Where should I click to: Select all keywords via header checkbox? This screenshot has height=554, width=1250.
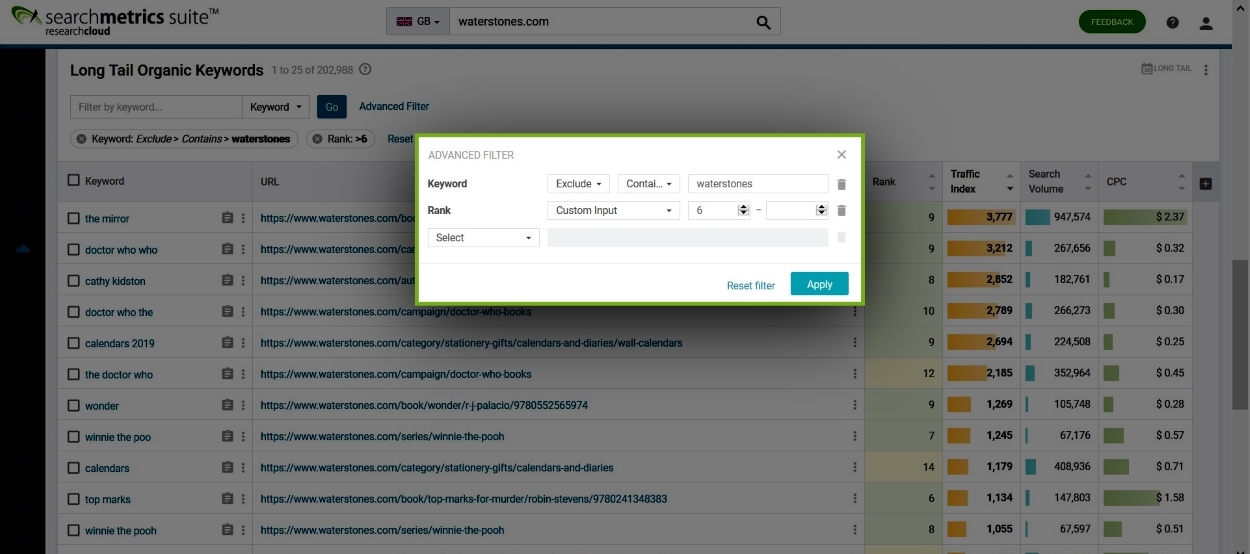coord(73,181)
